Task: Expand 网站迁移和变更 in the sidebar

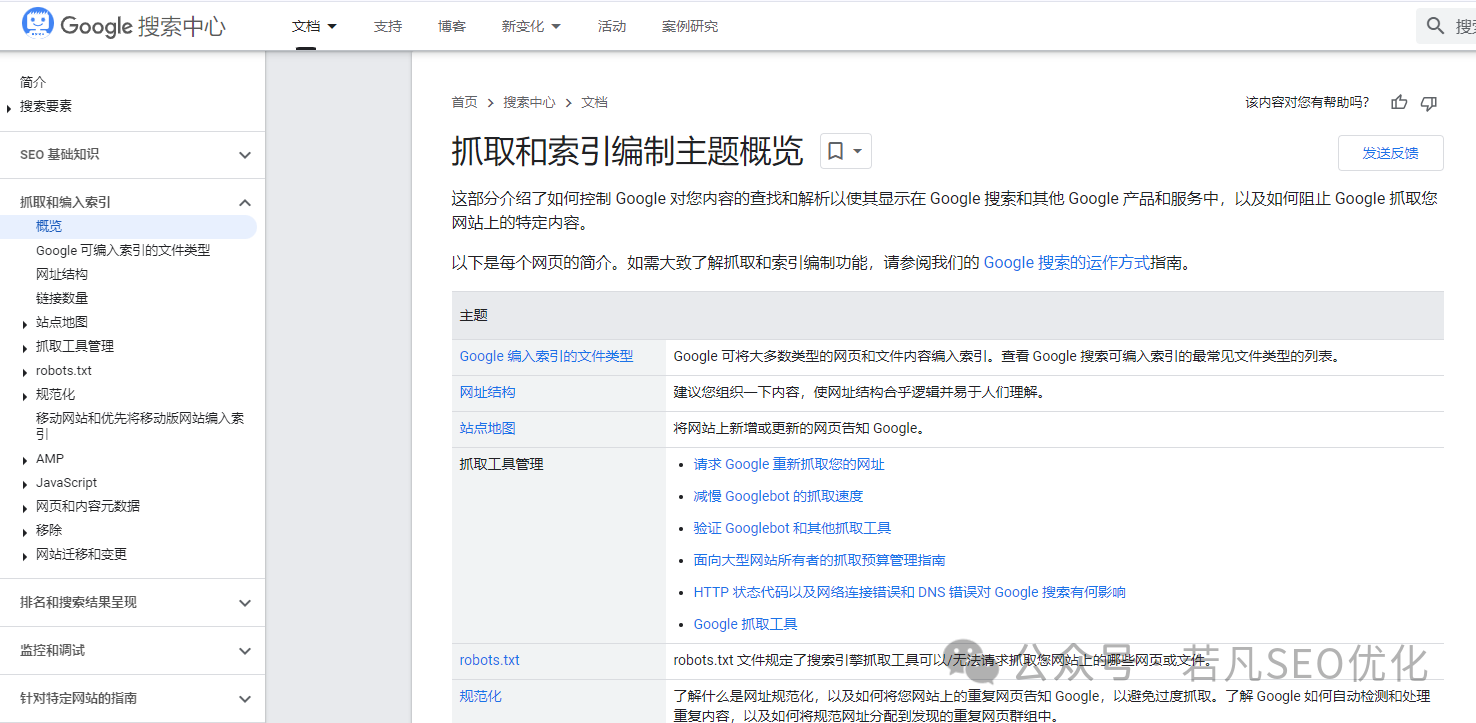Action: pos(25,555)
